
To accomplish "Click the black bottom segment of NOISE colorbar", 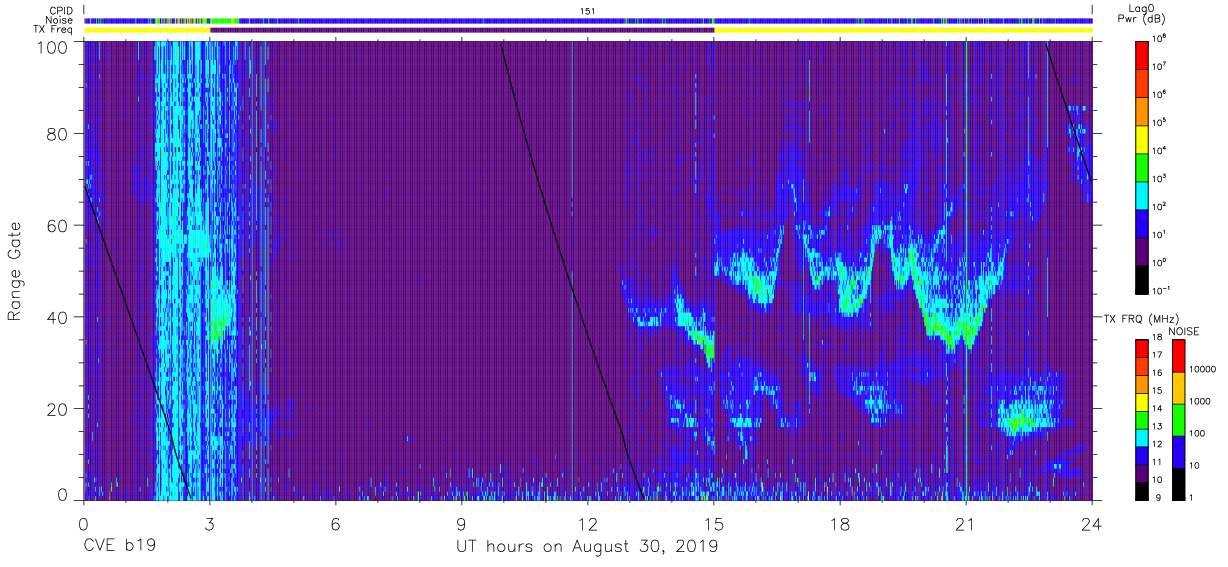I will [1178, 484].
